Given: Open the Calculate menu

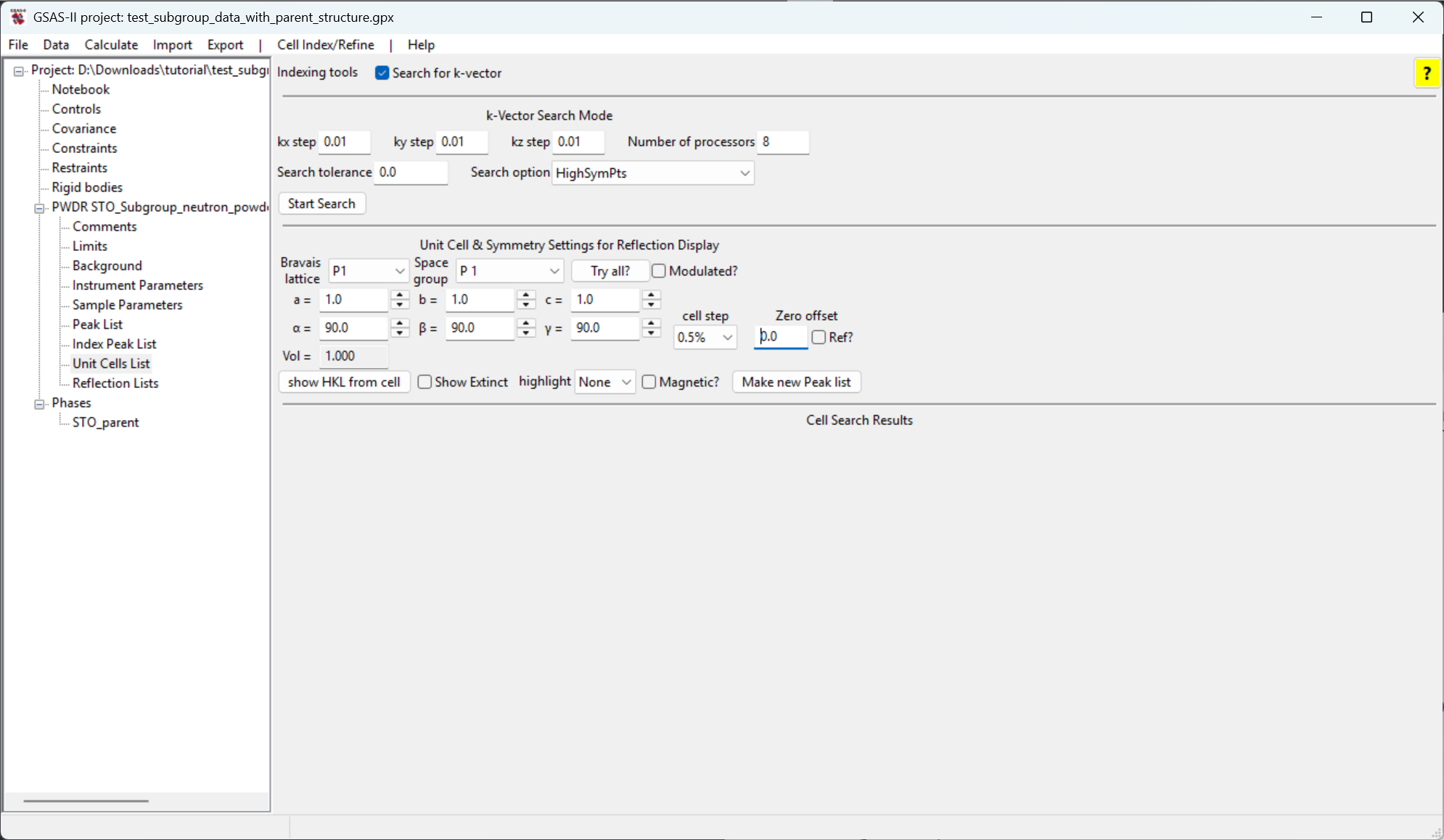Looking at the screenshot, I should pos(111,45).
